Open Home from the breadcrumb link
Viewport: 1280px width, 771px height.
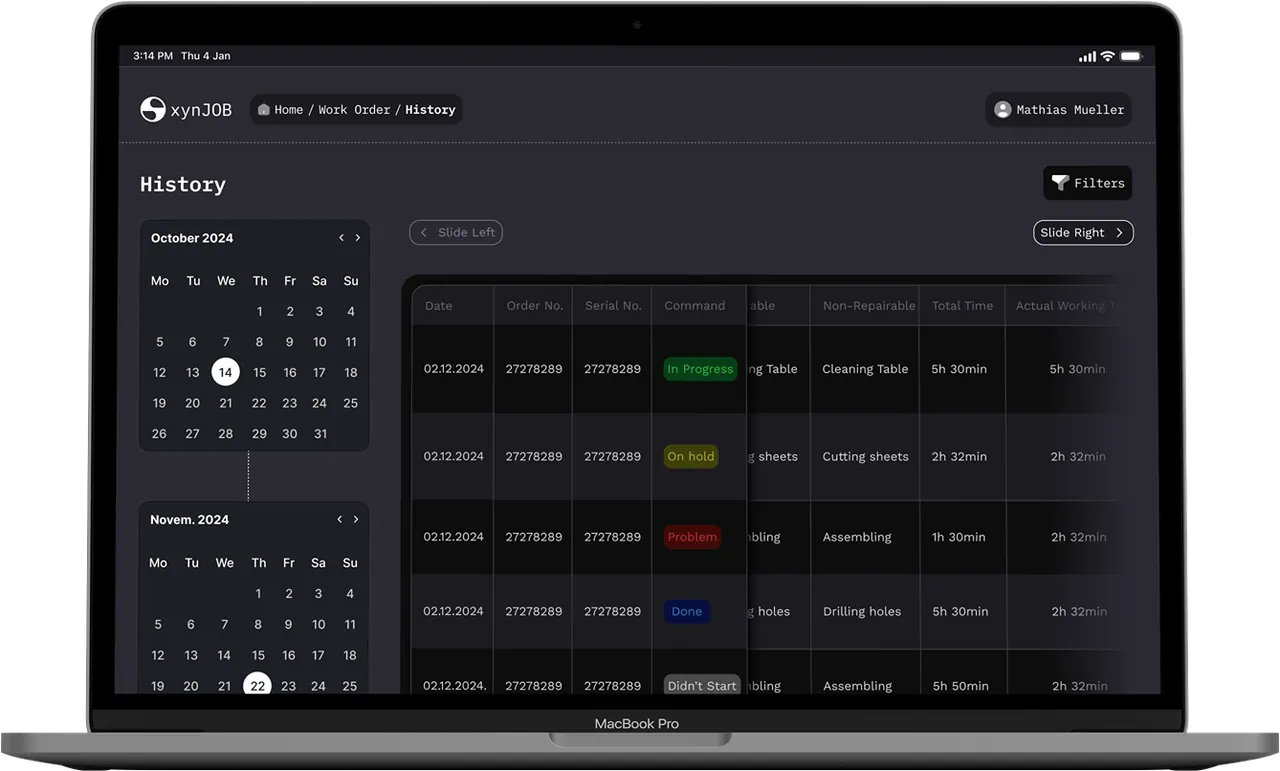pyautogui.click(x=289, y=109)
